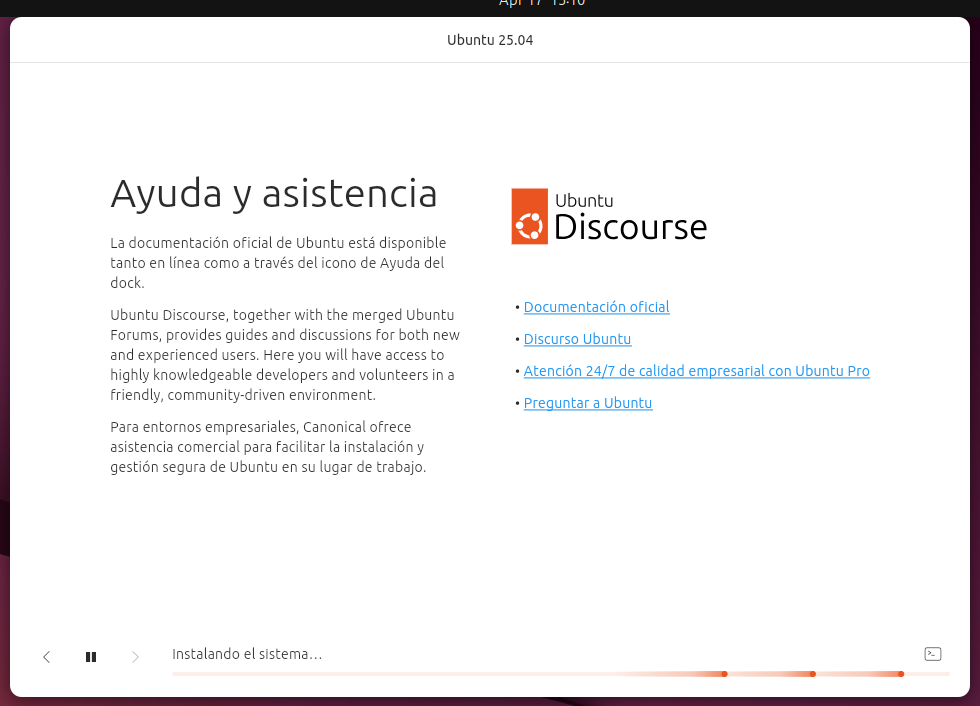Click the paragraph starting 'Ubuntu Discourse, together'
Viewport: 980px width, 706px height.
[x=285, y=355]
